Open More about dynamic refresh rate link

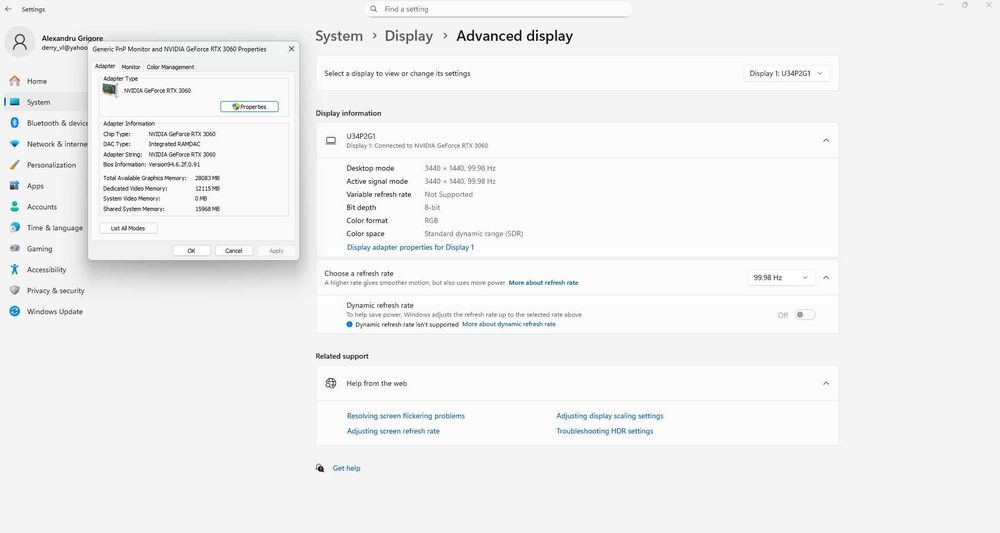(x=509, y=324)
